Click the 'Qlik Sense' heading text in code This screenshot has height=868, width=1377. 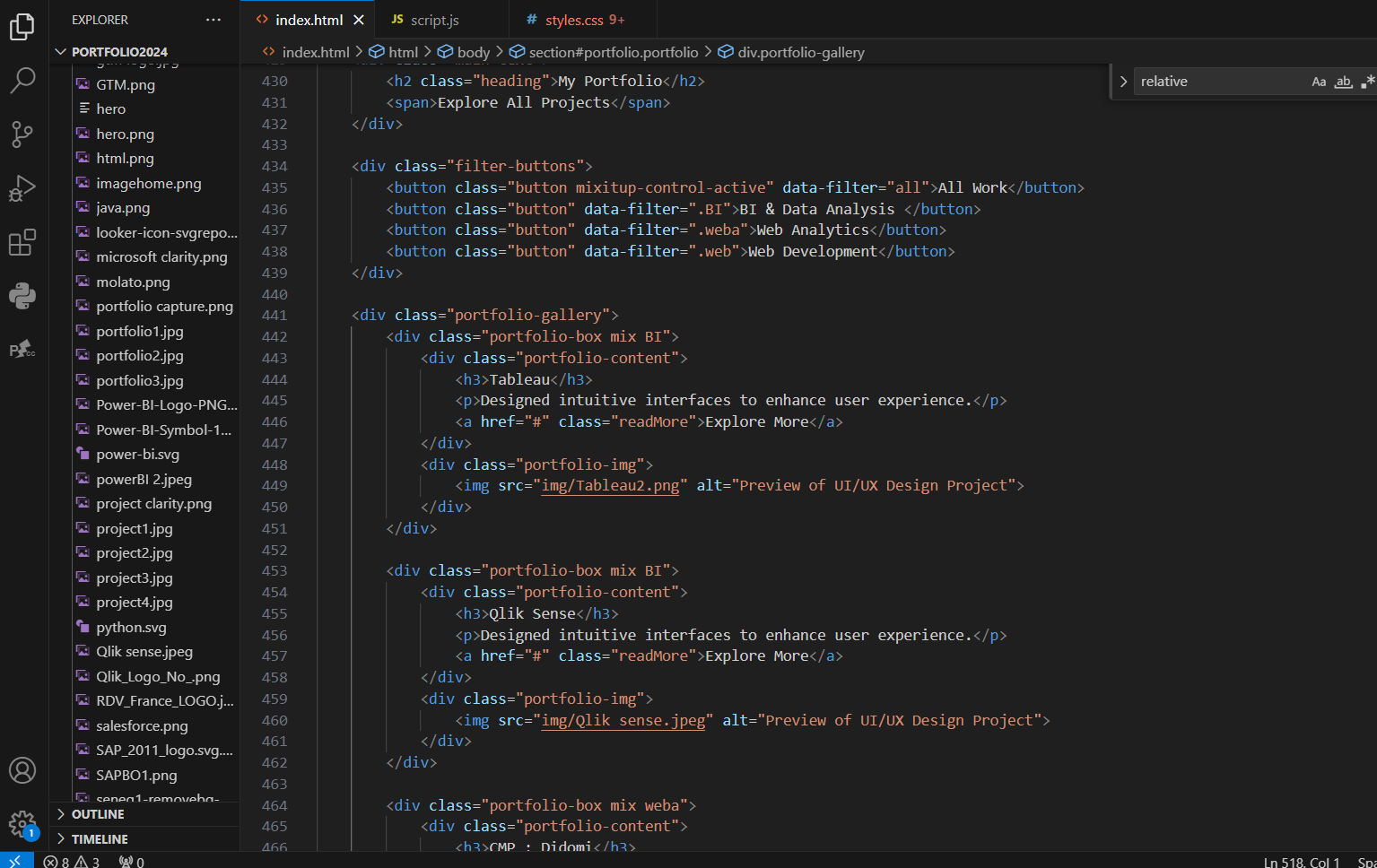click(532, 613)
